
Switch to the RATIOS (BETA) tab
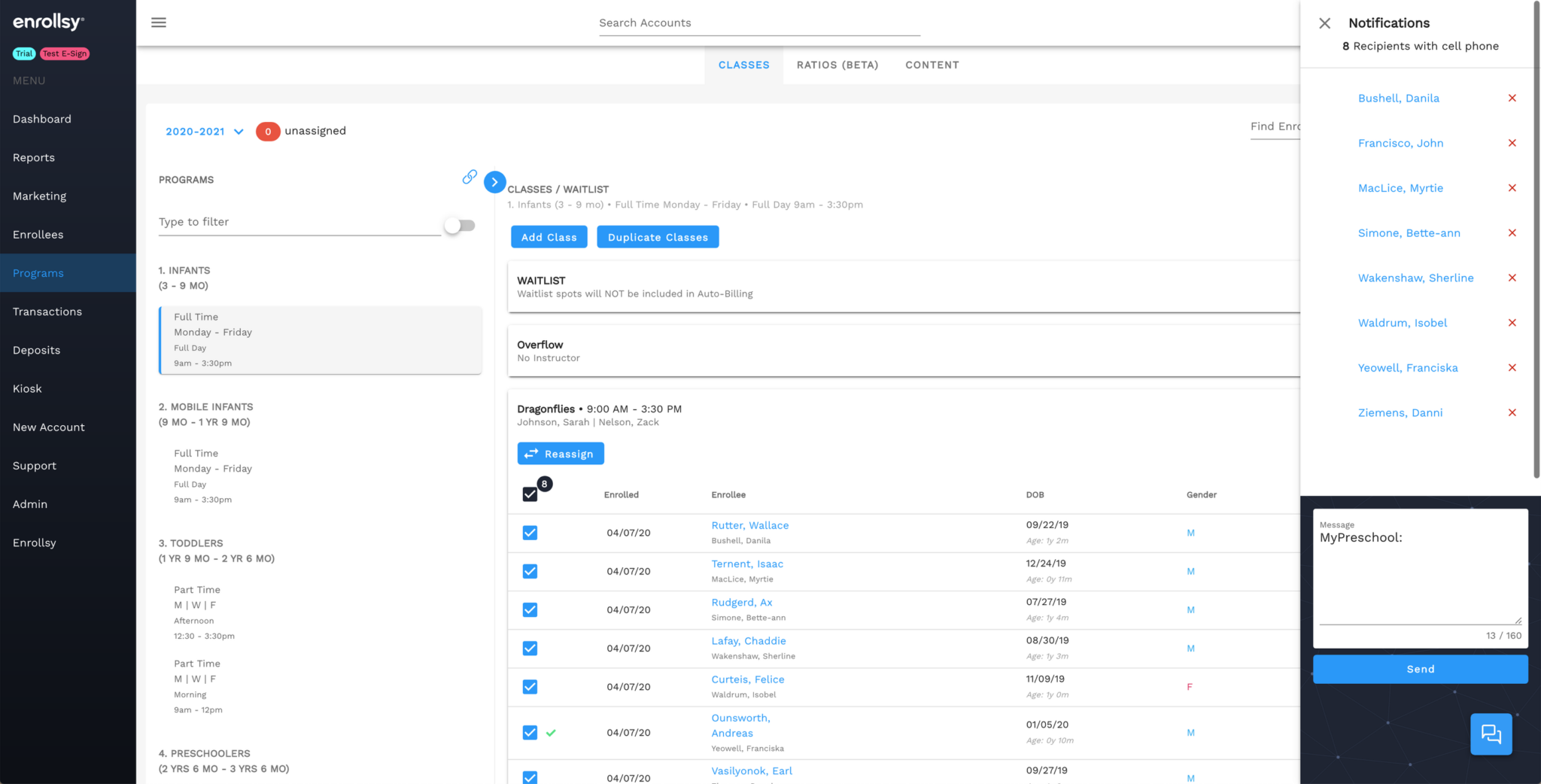coord(837,65)
